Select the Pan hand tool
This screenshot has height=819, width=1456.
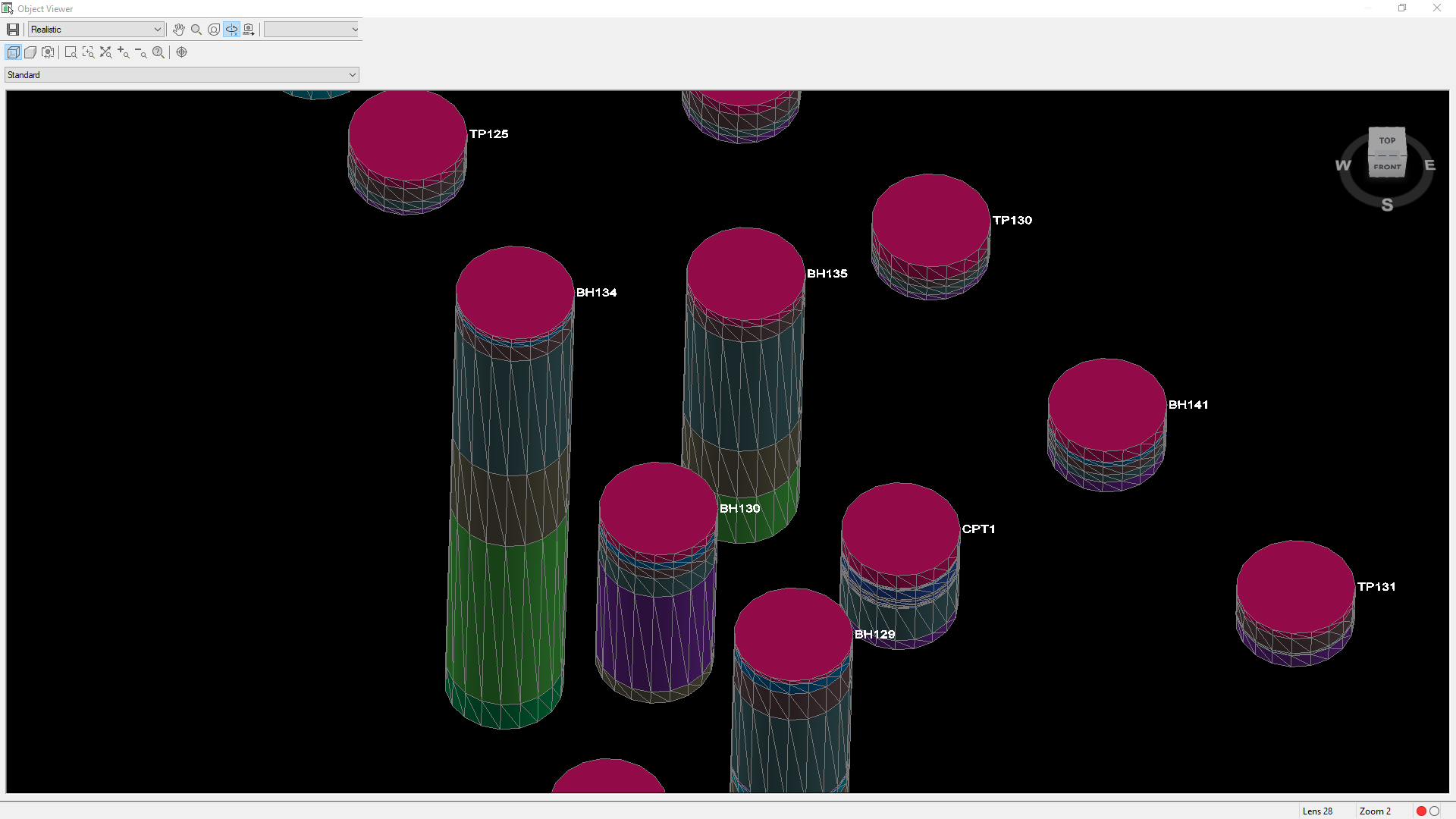pos(179,29)
